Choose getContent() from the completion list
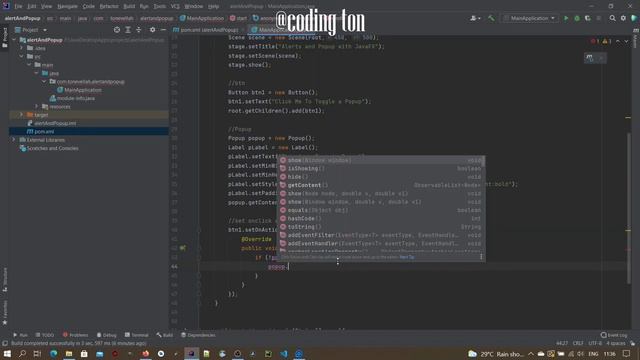 point(382,185)
